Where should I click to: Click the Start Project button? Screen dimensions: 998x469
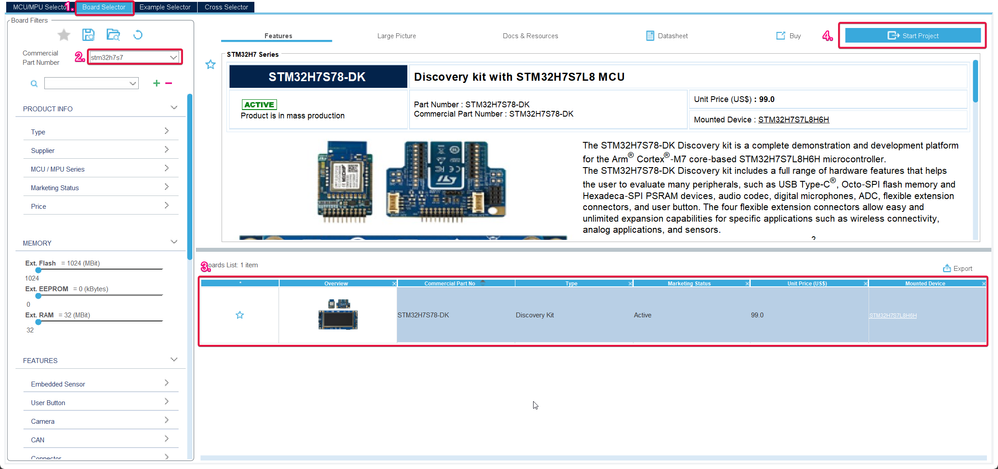[x=913, y=36]
